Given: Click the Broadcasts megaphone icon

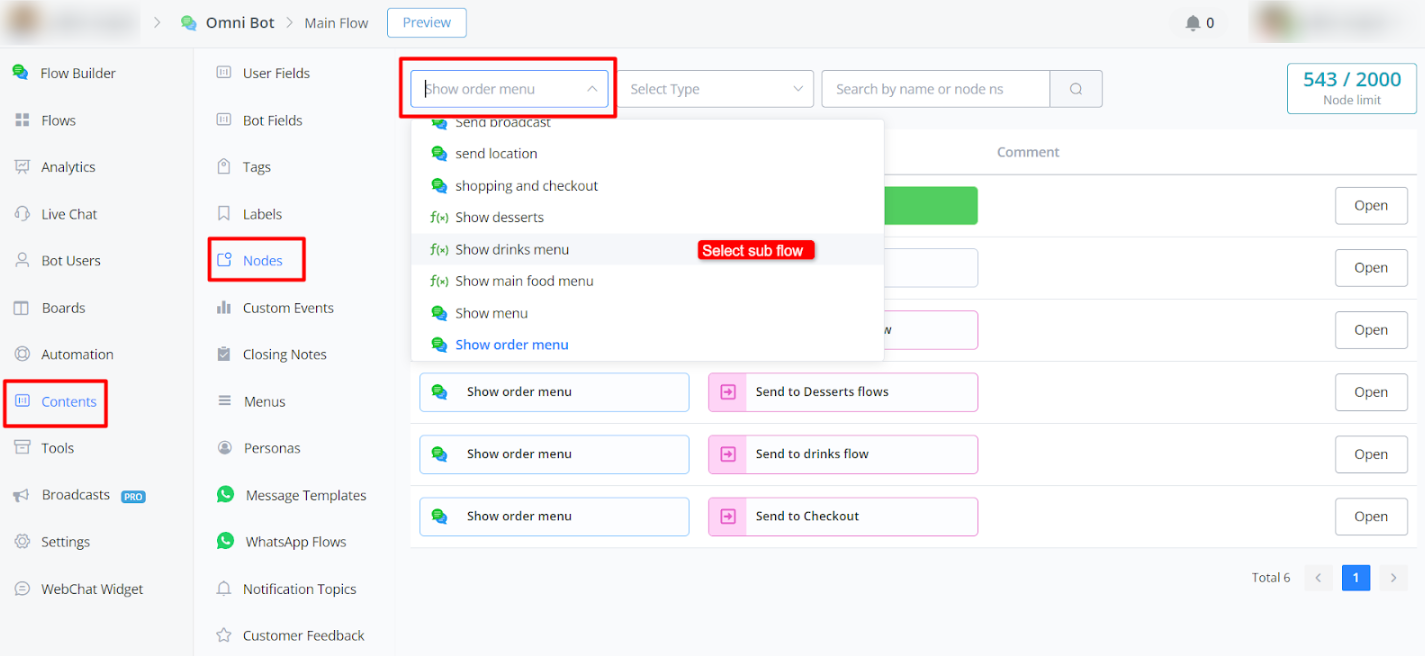Looking at the screenshot, I should (x=22, y=495).
